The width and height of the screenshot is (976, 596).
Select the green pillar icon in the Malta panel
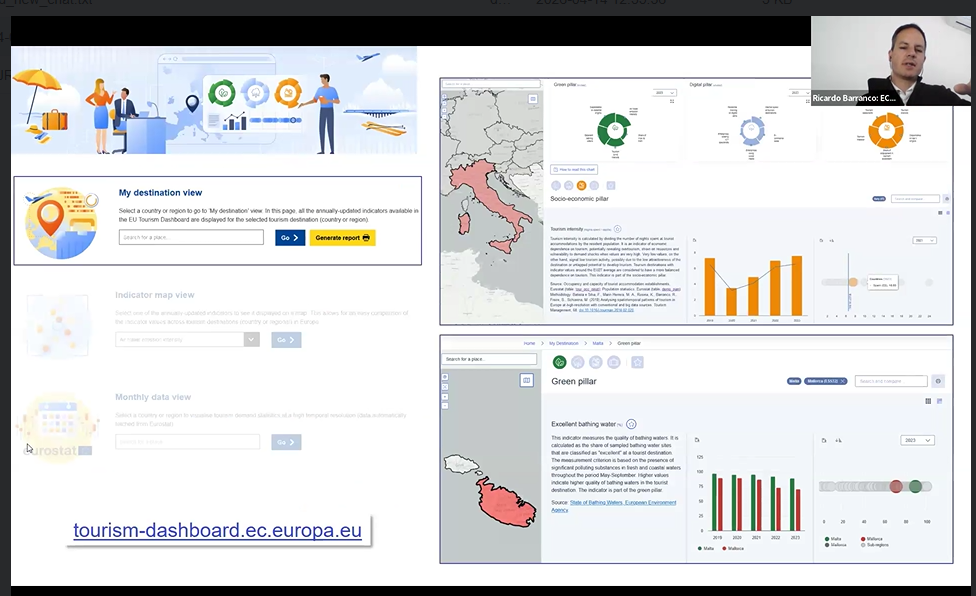click(560, 362)
